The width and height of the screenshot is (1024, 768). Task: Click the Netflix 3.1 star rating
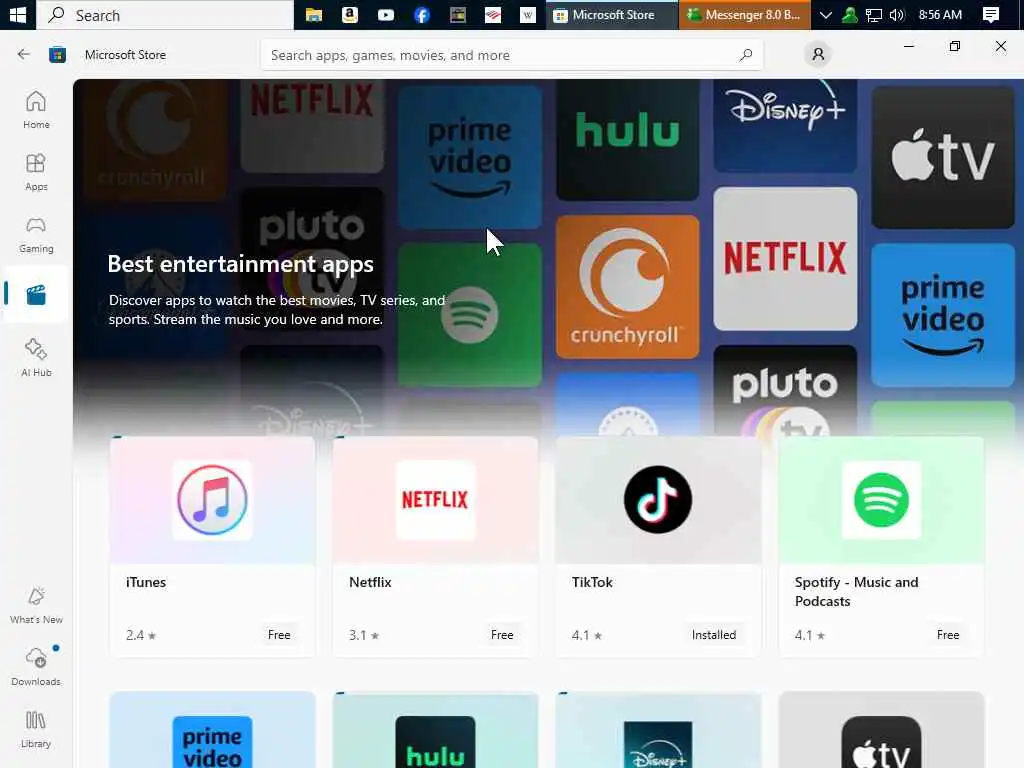pyautogui.click(x=364, y=635)
